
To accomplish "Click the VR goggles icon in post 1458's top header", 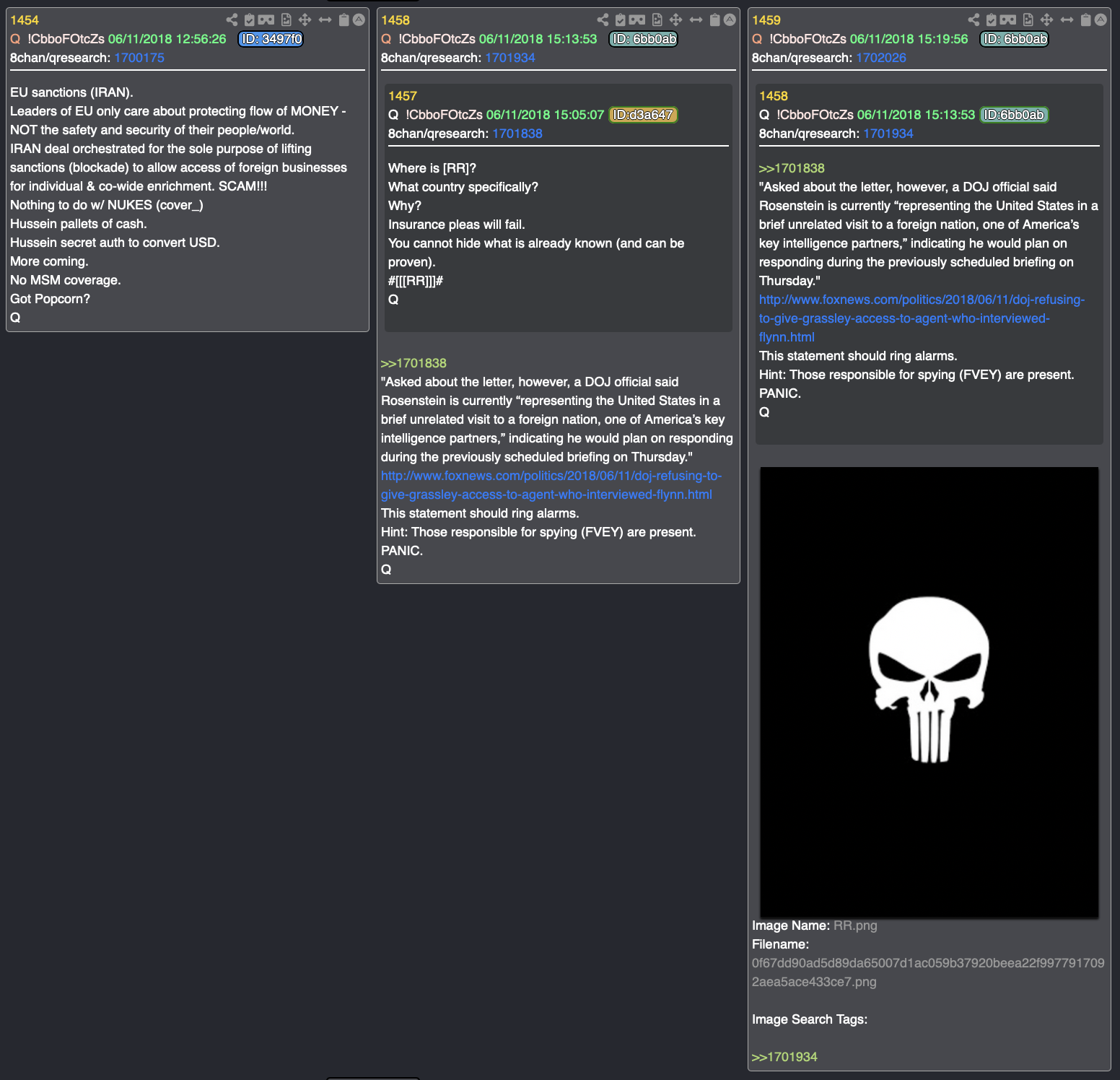I will 637,20.
